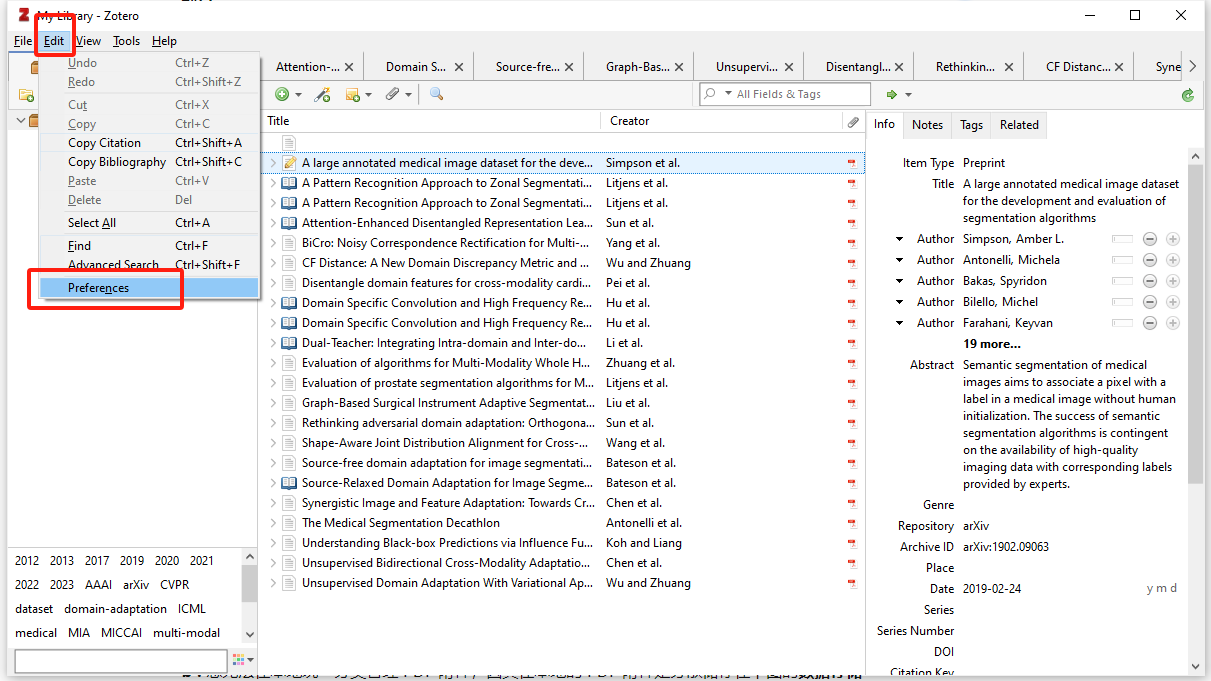Expand the Synergistic Image and Feature Adaptation row
Image resolution: width=1211 pixels, height=681 pixels.
[x=272, y=503]
